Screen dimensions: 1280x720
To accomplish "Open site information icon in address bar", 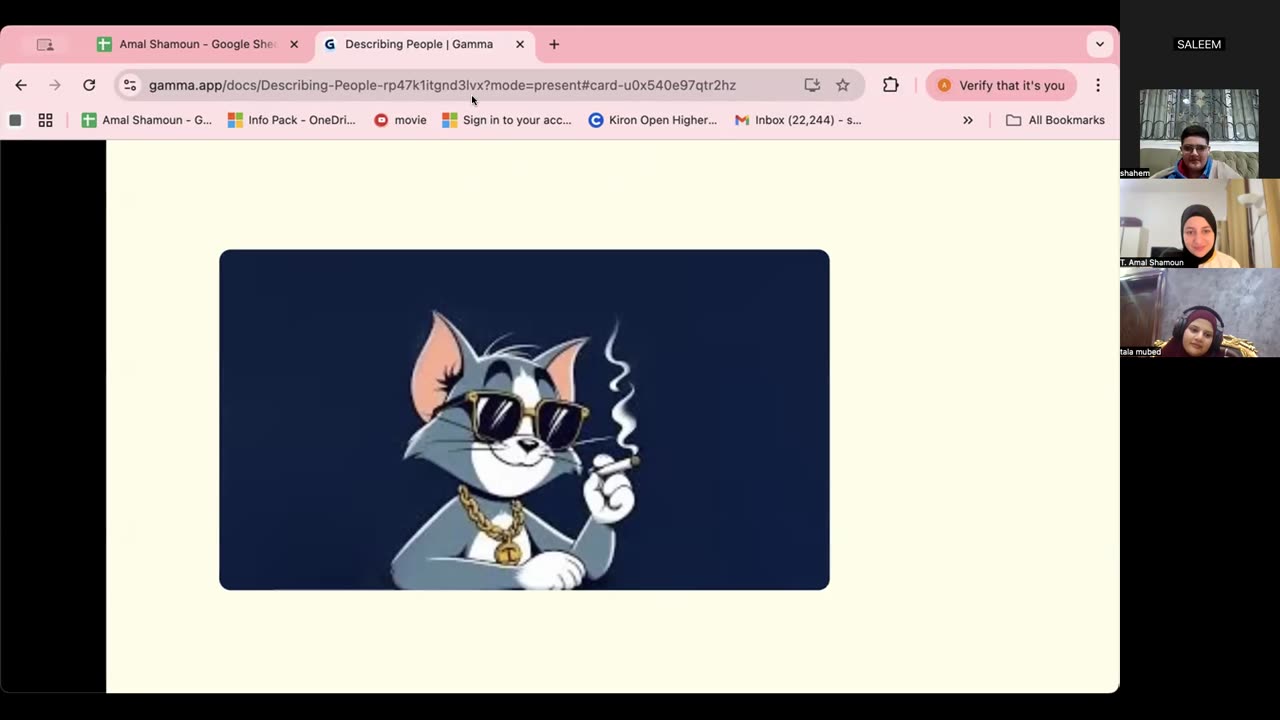I will coord(130,85).
